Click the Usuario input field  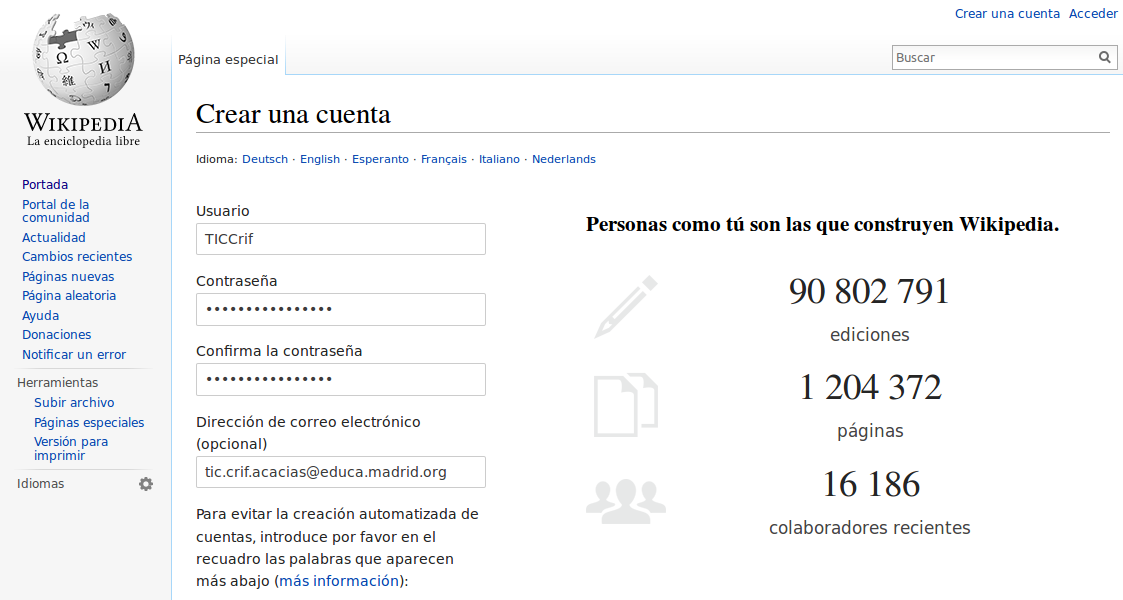pyautogui.click(x=341, y=239)
